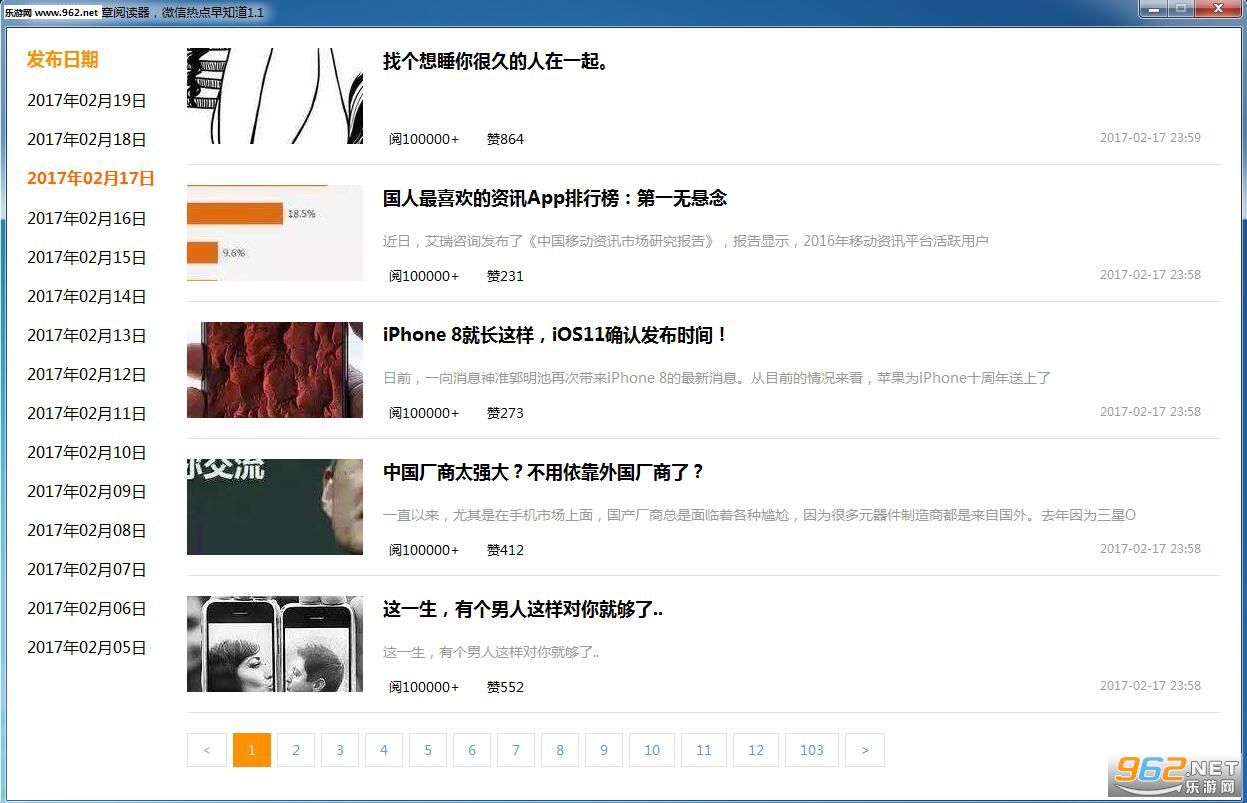Go to page 4
Screen dimensions: 1247x803
click(384, 750)
